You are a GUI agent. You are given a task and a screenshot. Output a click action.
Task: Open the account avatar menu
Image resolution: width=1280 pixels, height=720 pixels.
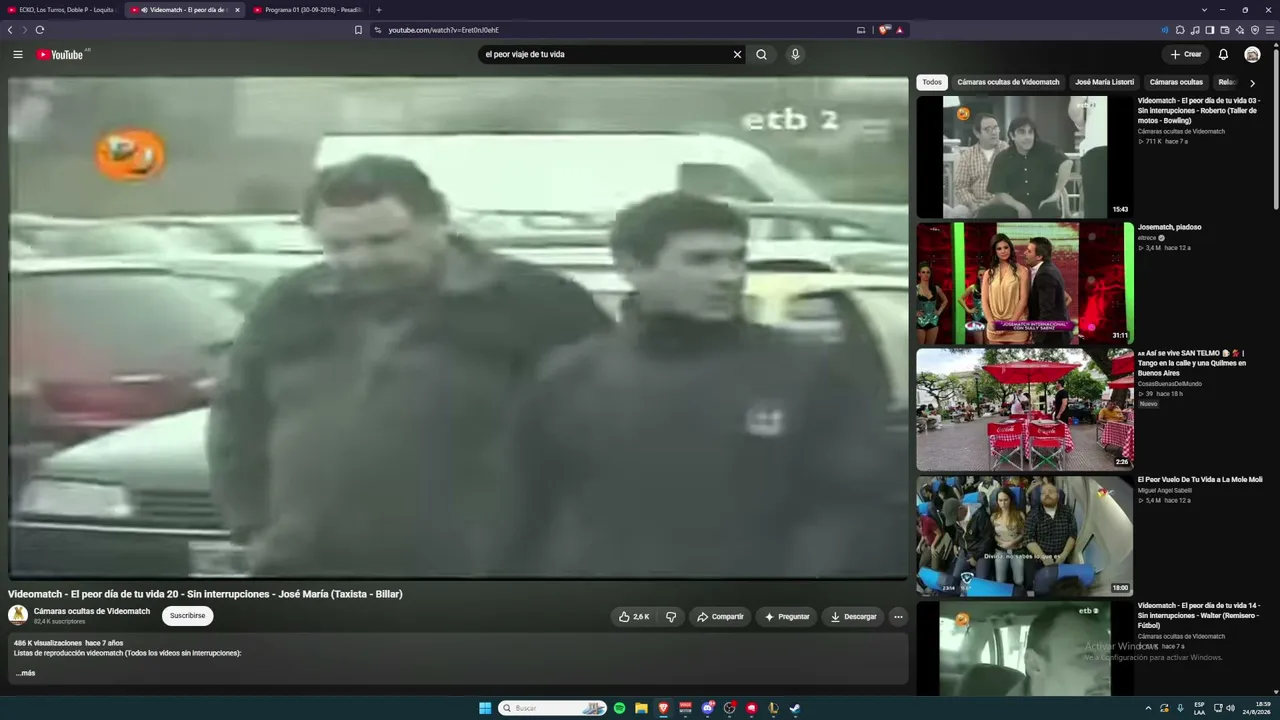(x=1252, y=55)
